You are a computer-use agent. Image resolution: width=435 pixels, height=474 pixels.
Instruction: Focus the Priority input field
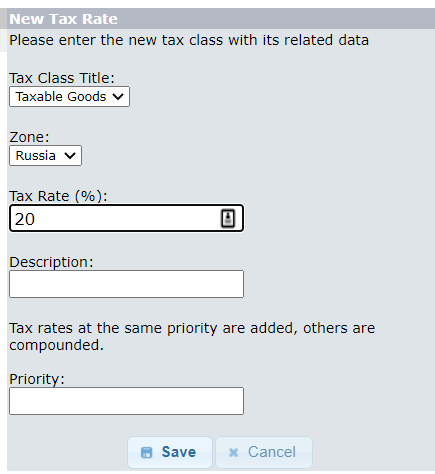(x=126, y=401)
